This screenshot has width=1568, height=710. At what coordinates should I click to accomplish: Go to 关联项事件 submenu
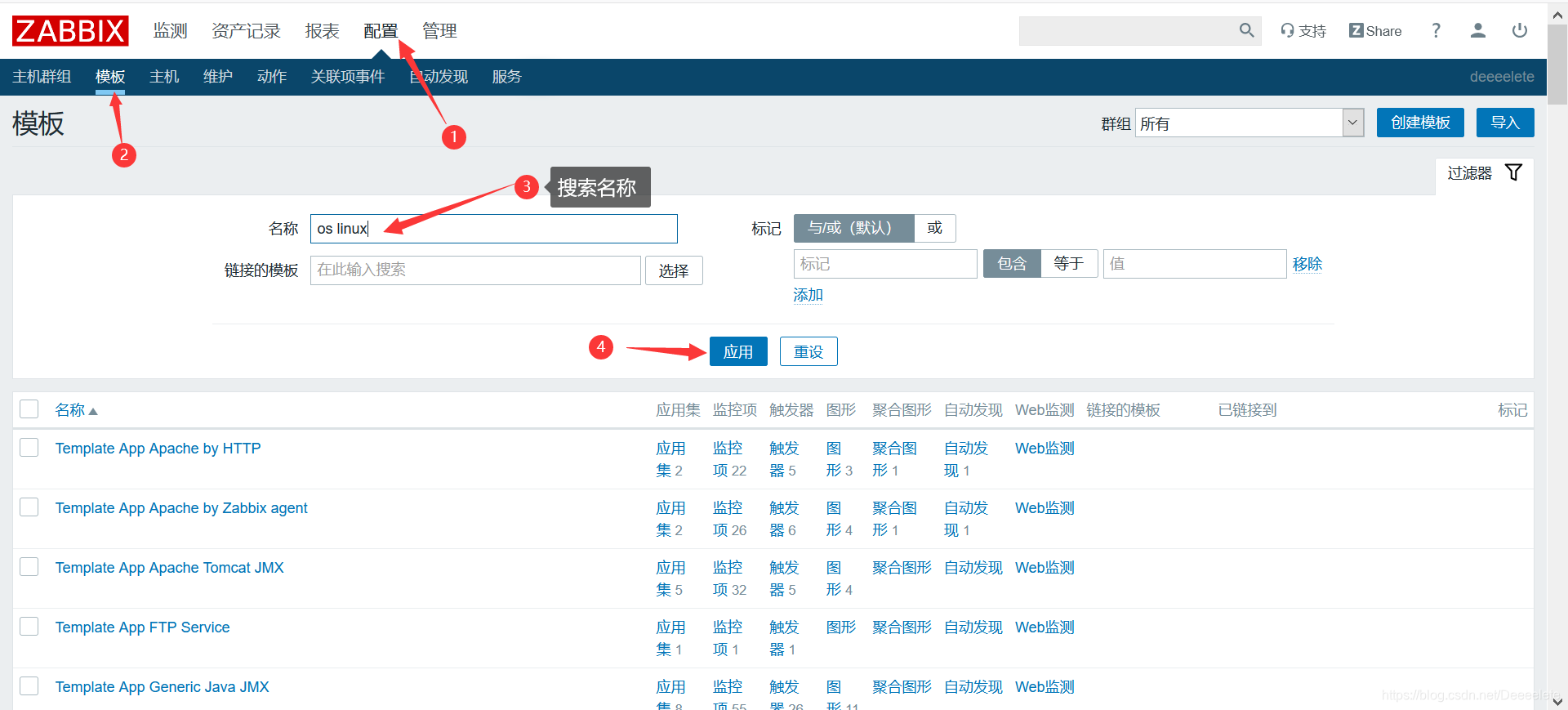(x=348, y=77)
